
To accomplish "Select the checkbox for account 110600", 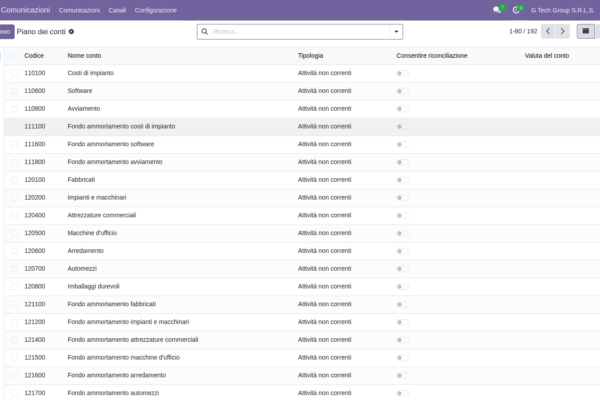I will (x=15, y=91).
